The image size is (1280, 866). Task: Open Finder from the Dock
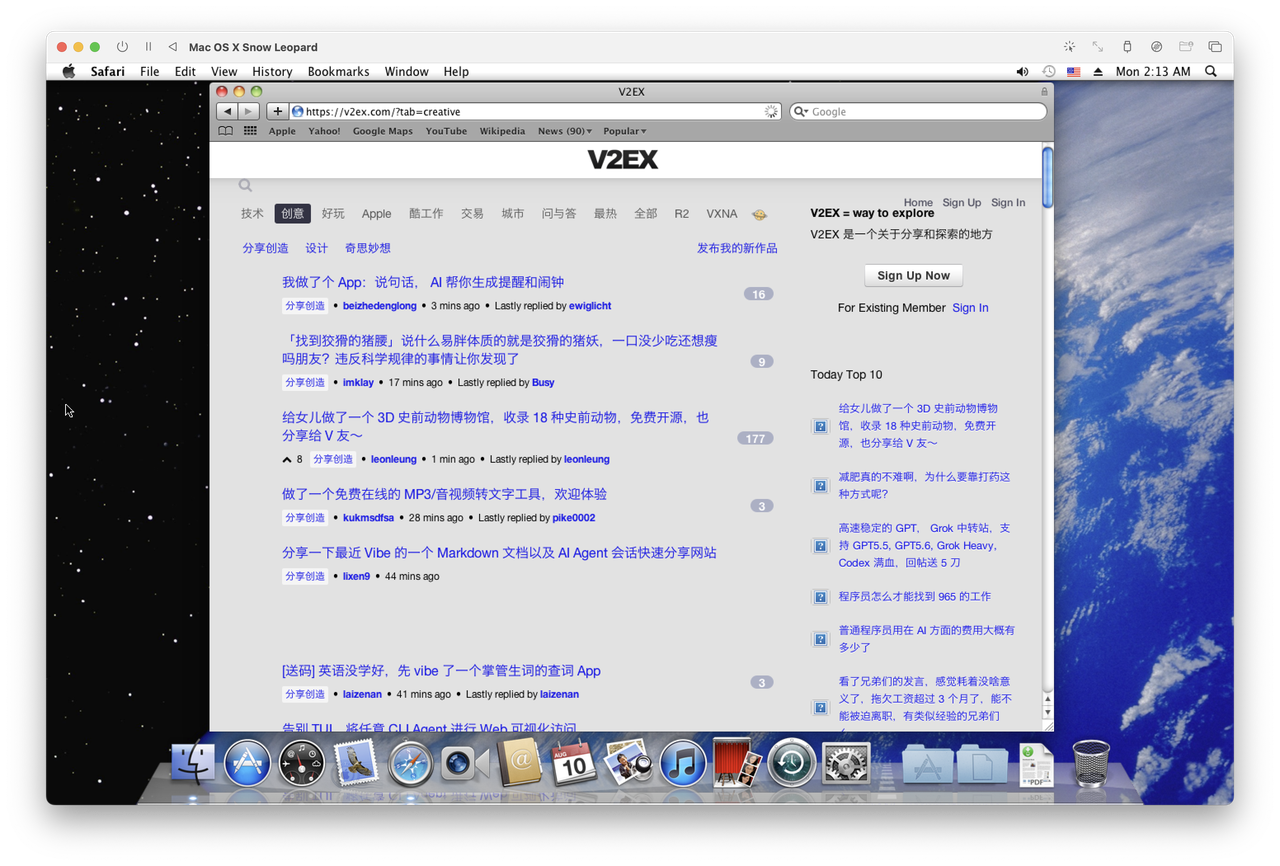[x=193, y=765]
